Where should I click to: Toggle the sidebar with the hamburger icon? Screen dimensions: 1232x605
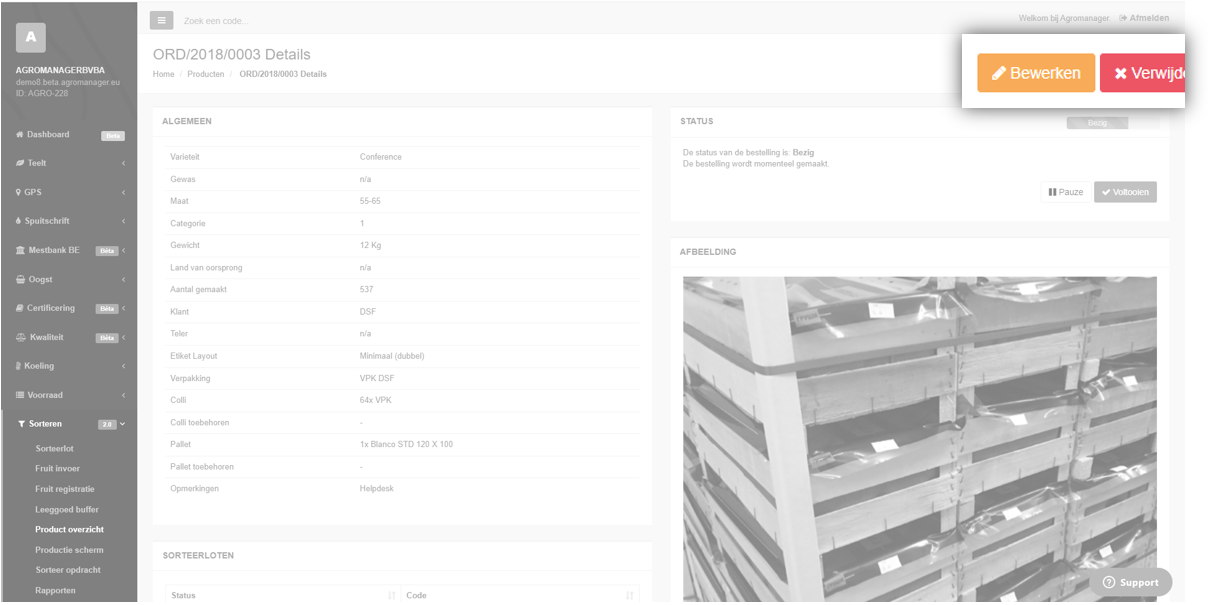pyautogui.click(x=161, y=20)
